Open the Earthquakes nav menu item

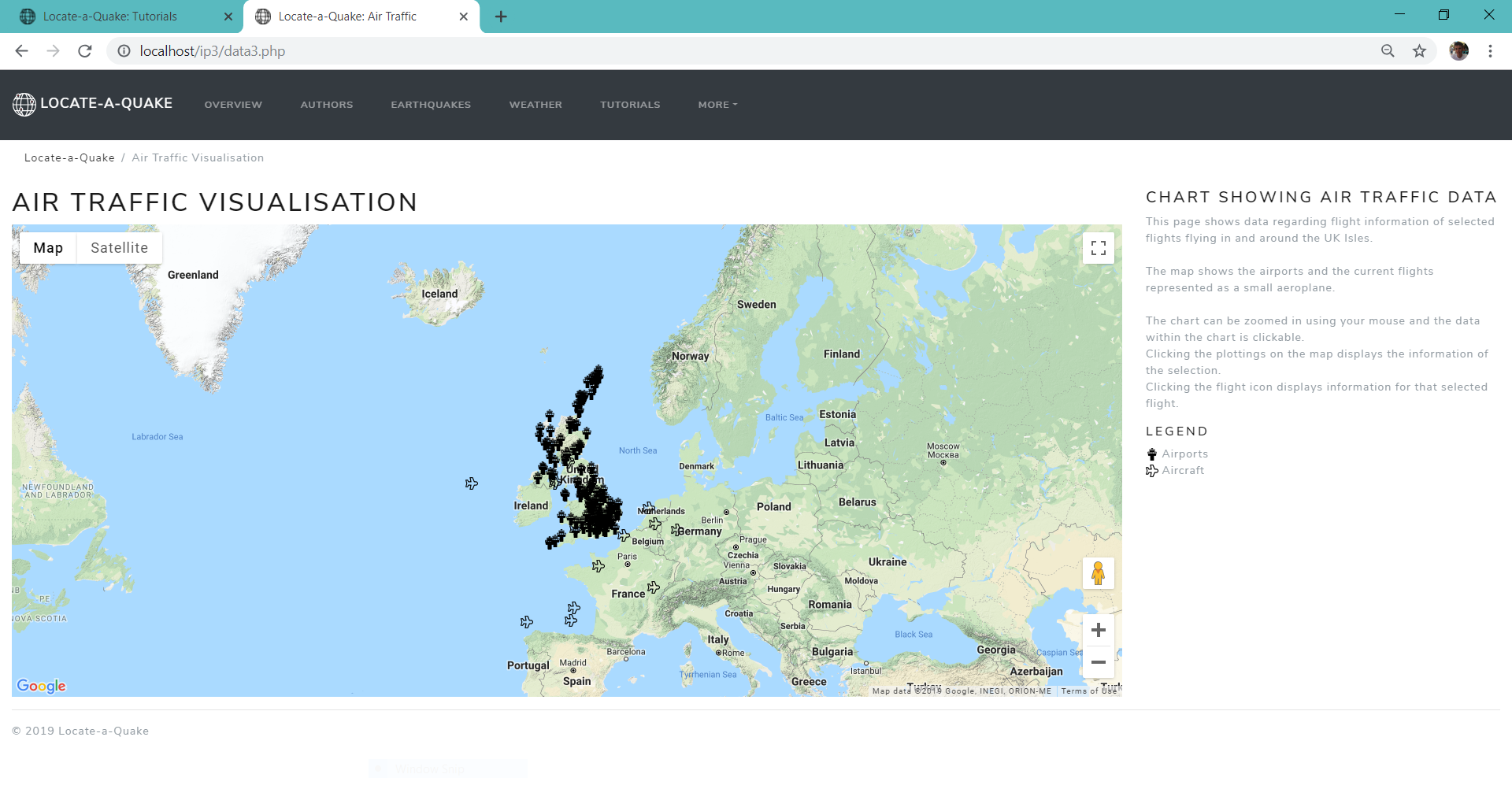click(x=431, y=105)
